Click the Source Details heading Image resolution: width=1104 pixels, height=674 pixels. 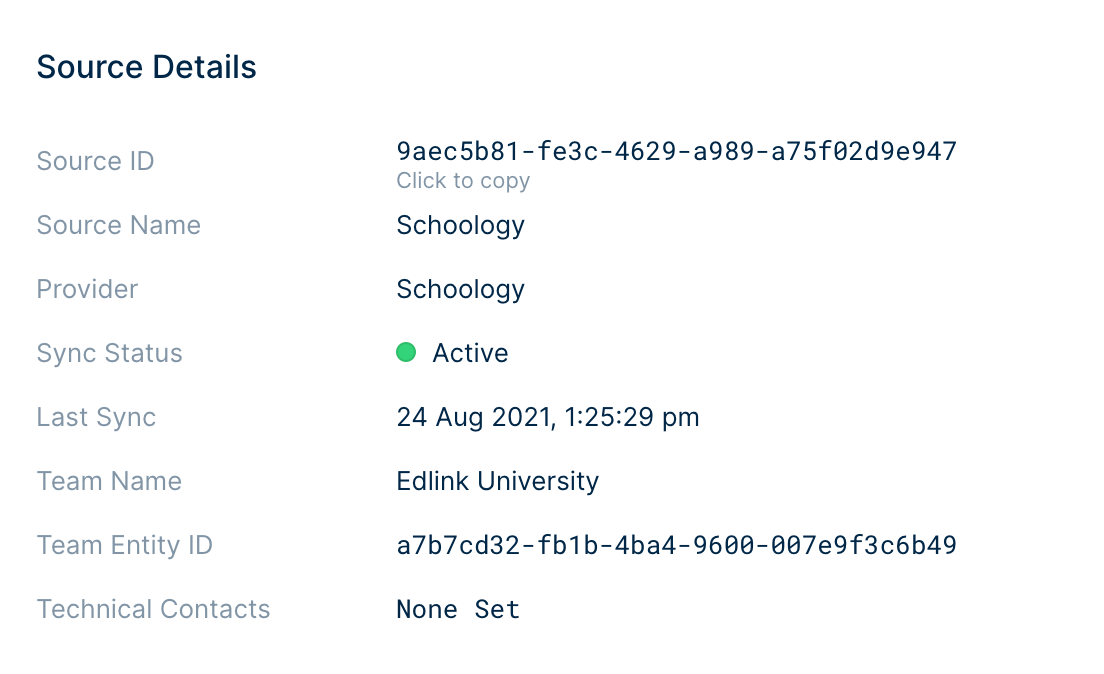(146, 67)
